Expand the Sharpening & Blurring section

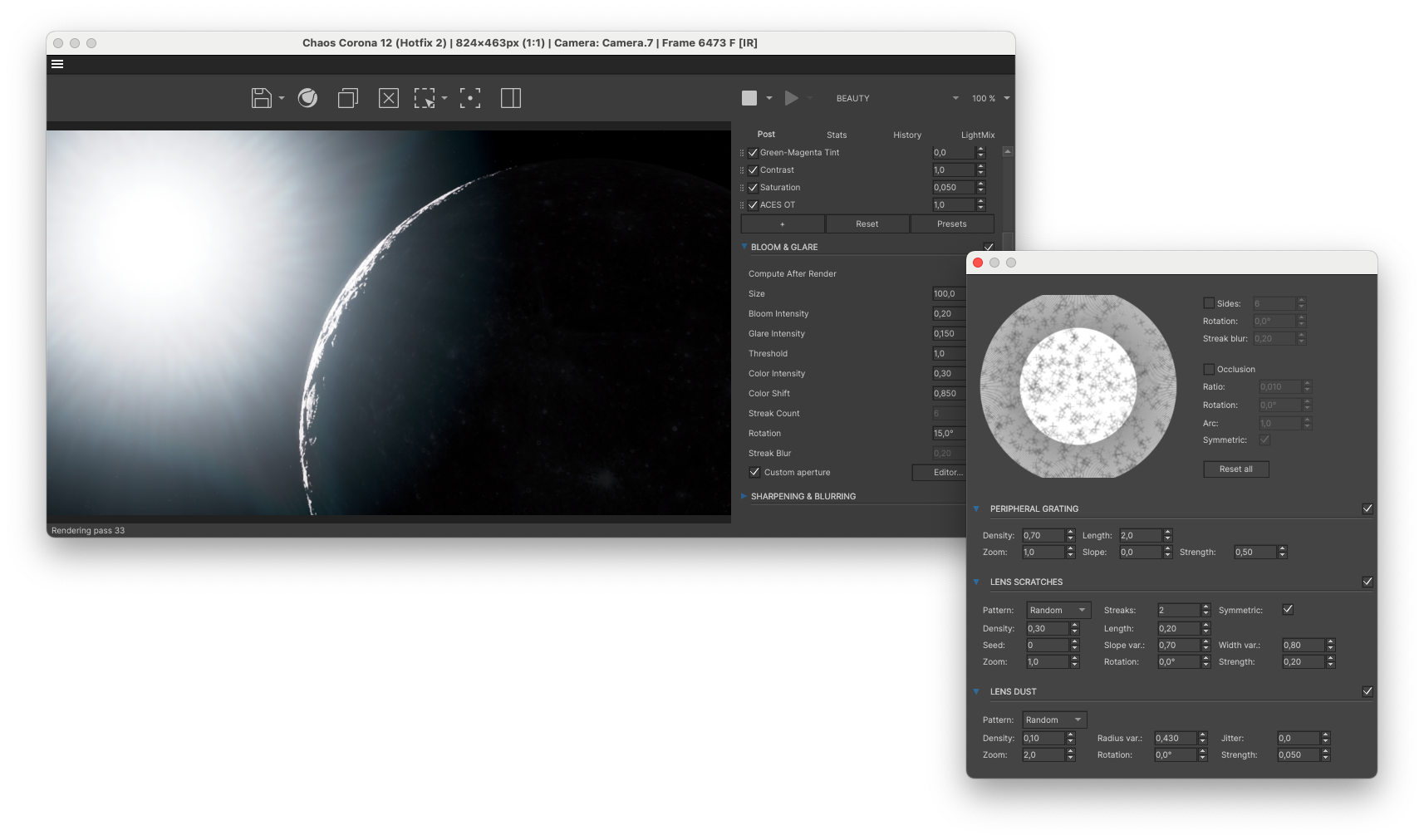point(744,496)
